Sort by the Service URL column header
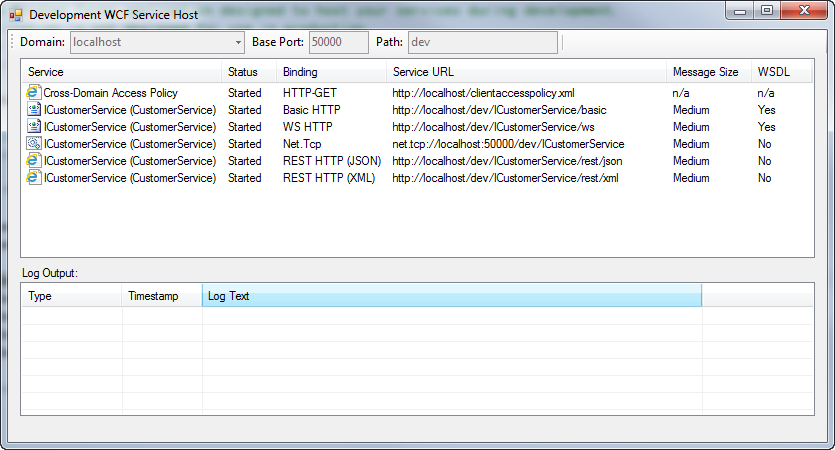Screen dimensions: 835x450 pos(526,71)
